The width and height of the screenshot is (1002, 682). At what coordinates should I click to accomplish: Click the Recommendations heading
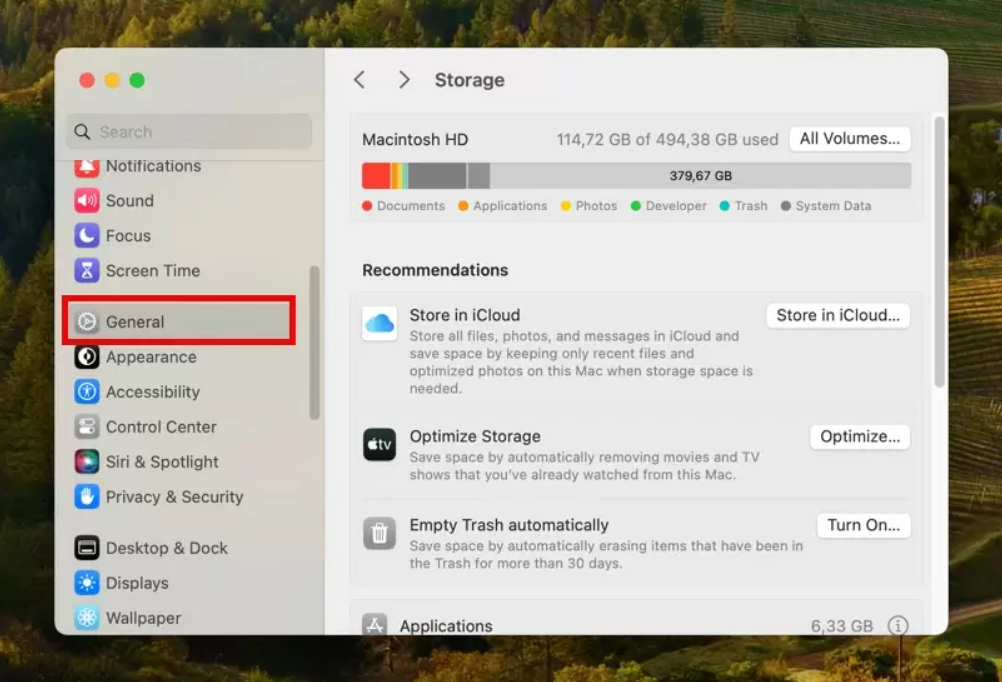(x=435, y=270)
